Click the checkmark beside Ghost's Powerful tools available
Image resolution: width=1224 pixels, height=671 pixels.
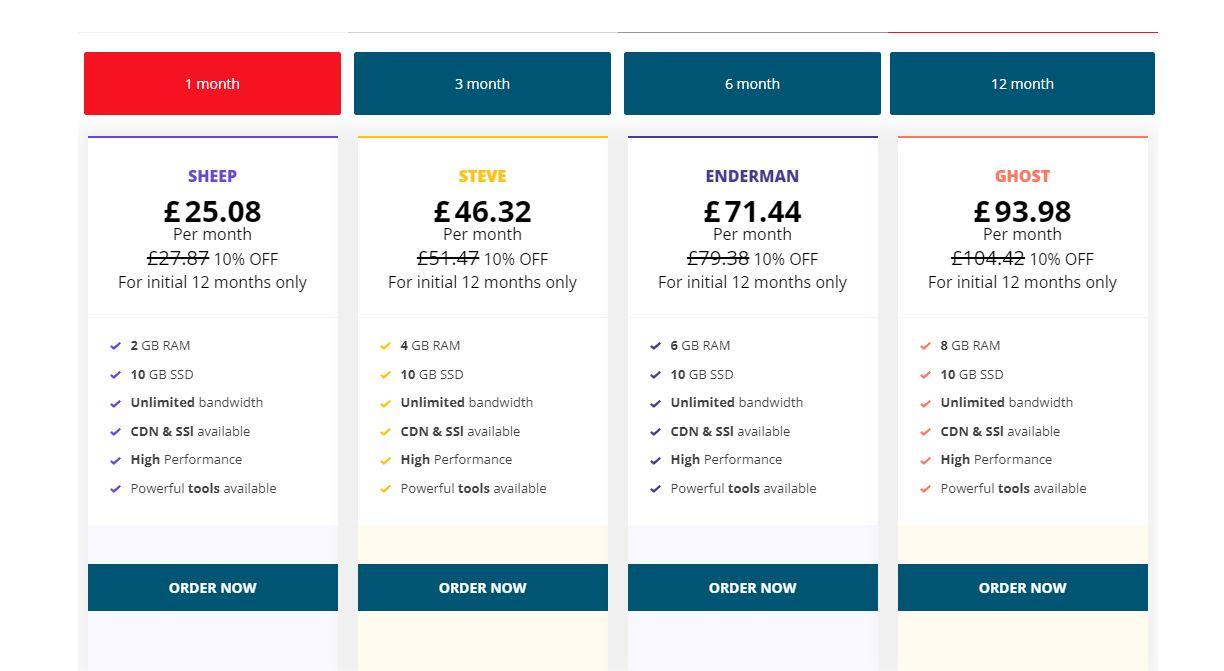click(924, 488)
